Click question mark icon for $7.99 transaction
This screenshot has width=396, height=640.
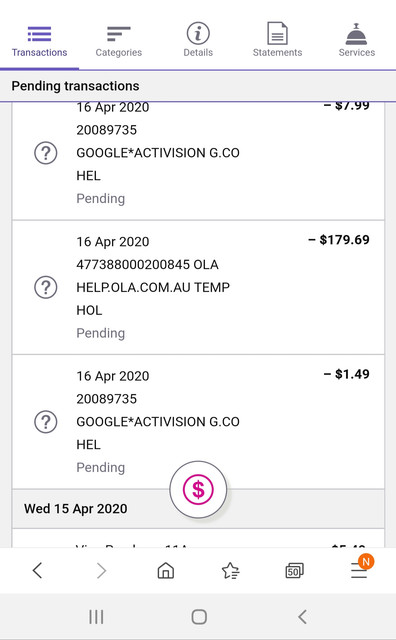point(46,153)
